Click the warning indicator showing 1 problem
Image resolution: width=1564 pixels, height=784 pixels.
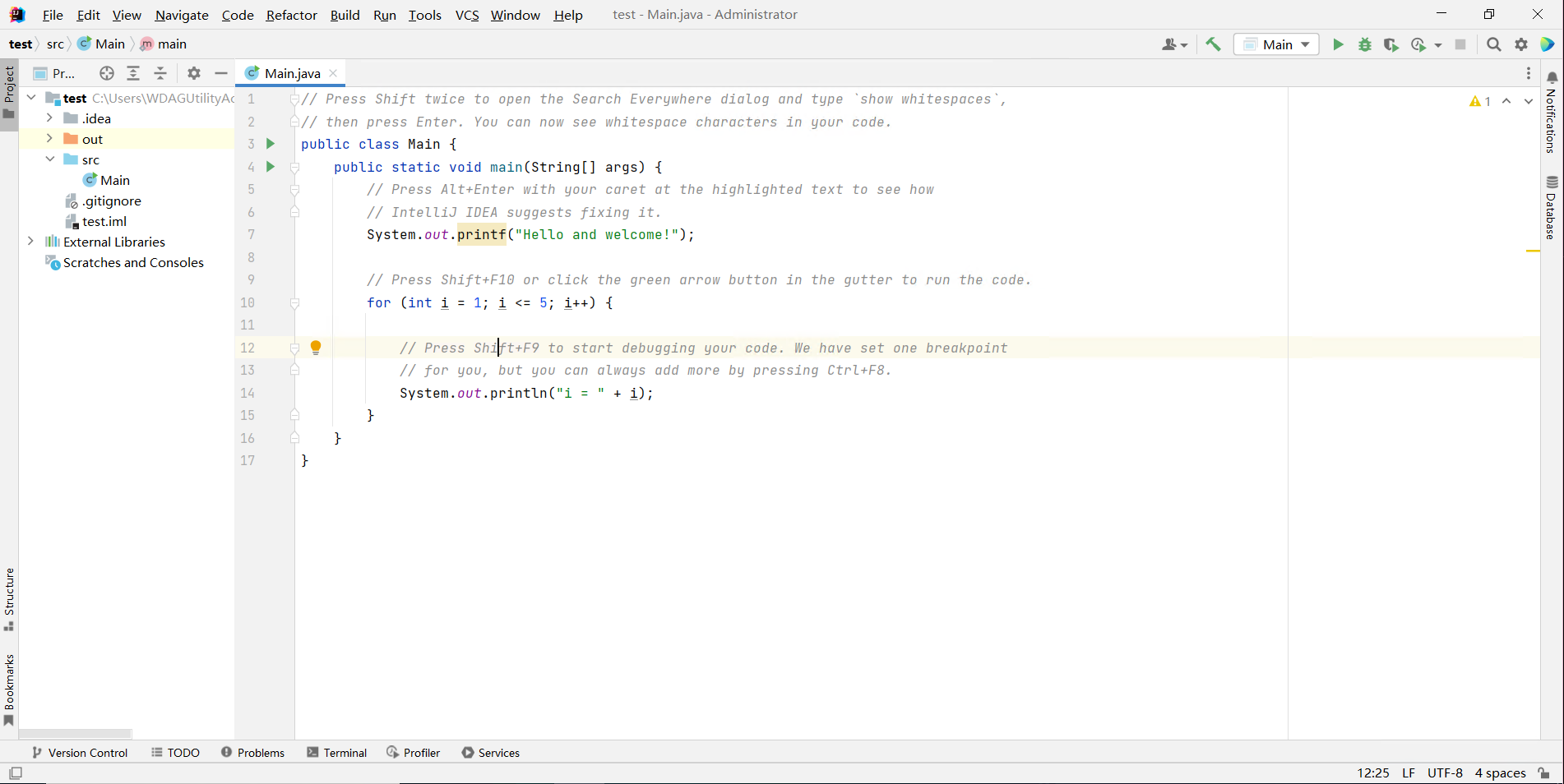pos(1480,101)
